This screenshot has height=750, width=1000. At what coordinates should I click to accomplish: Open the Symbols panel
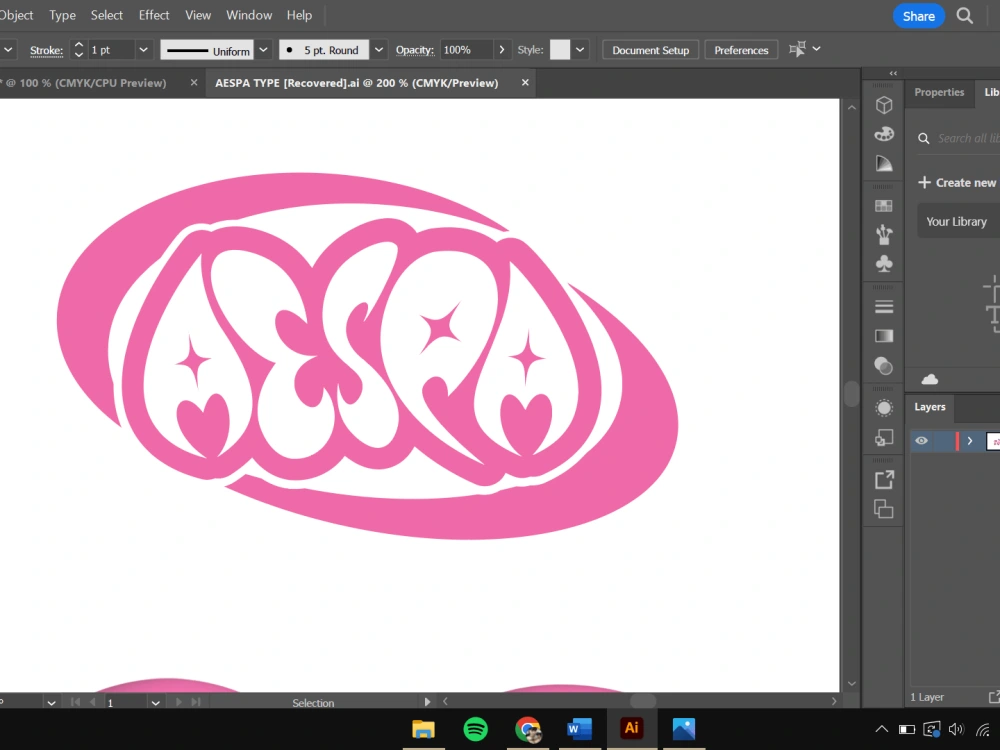coord(884,263)
